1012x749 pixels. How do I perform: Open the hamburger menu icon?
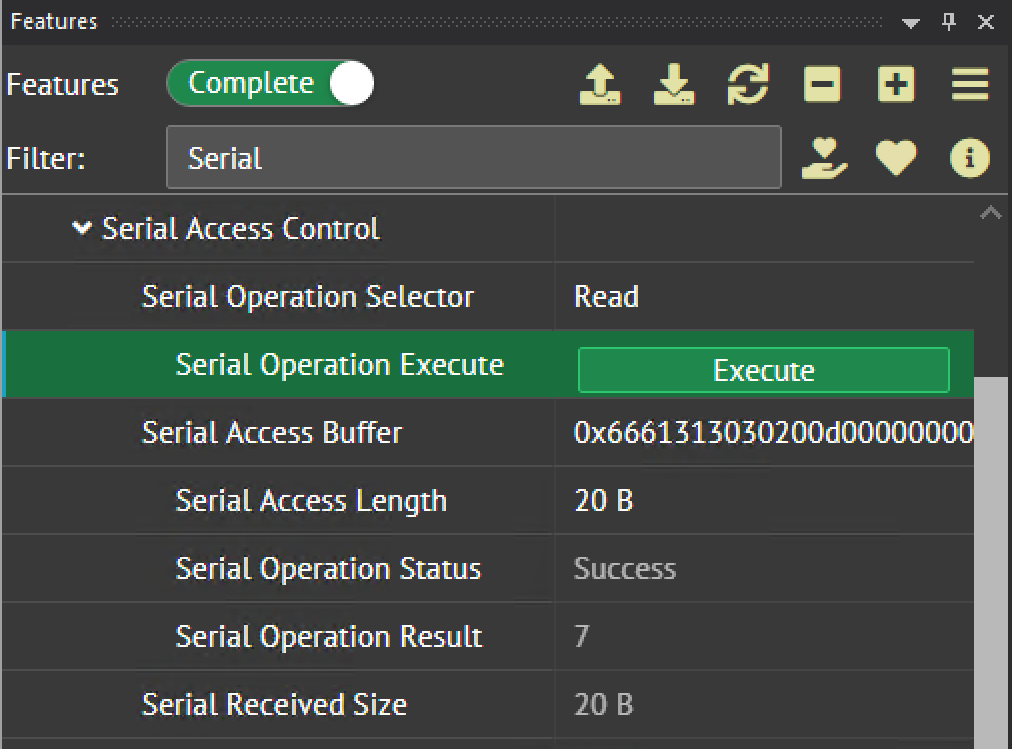point(970,85)
